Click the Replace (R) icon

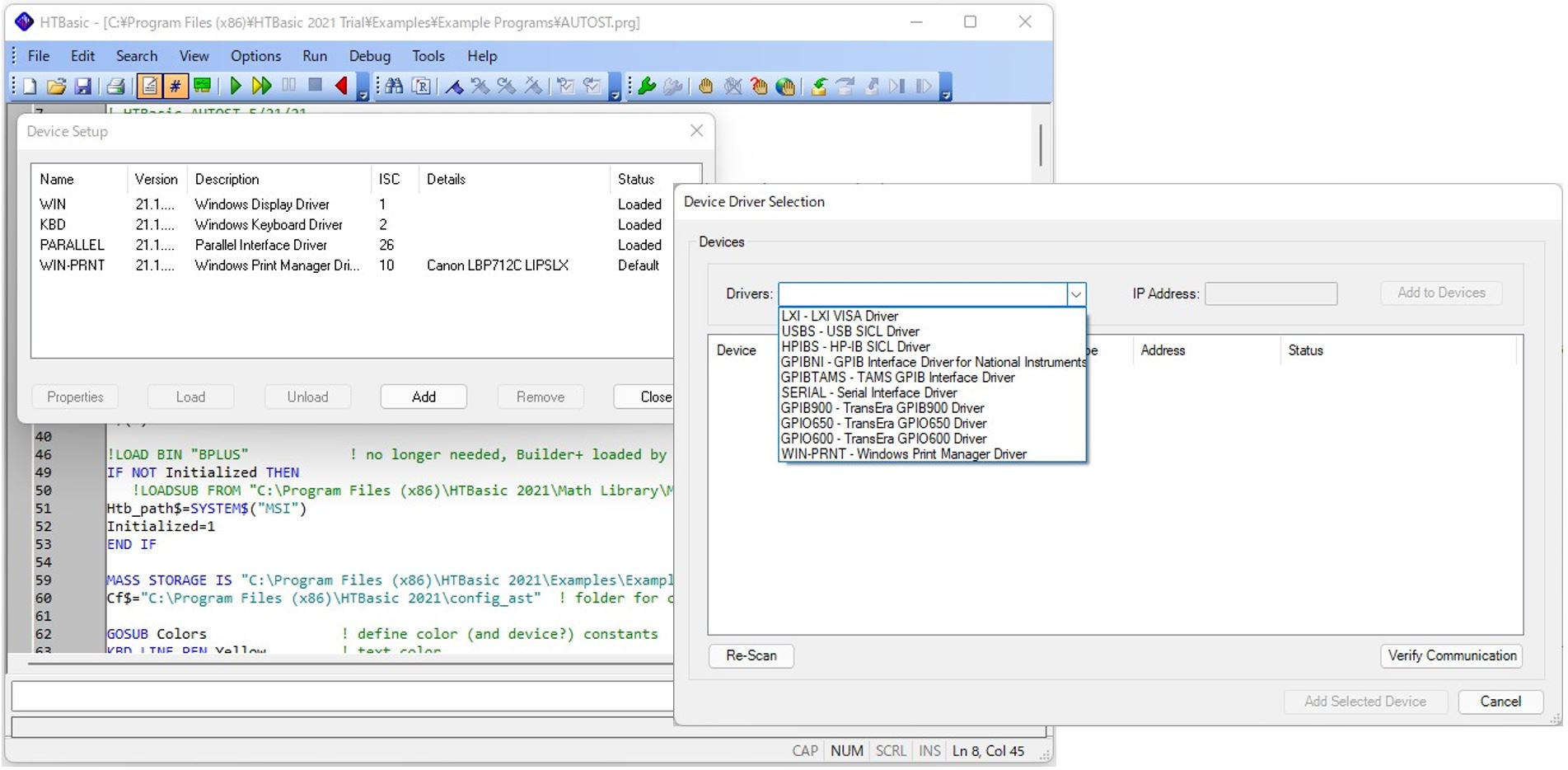click(x=421, y=86)
